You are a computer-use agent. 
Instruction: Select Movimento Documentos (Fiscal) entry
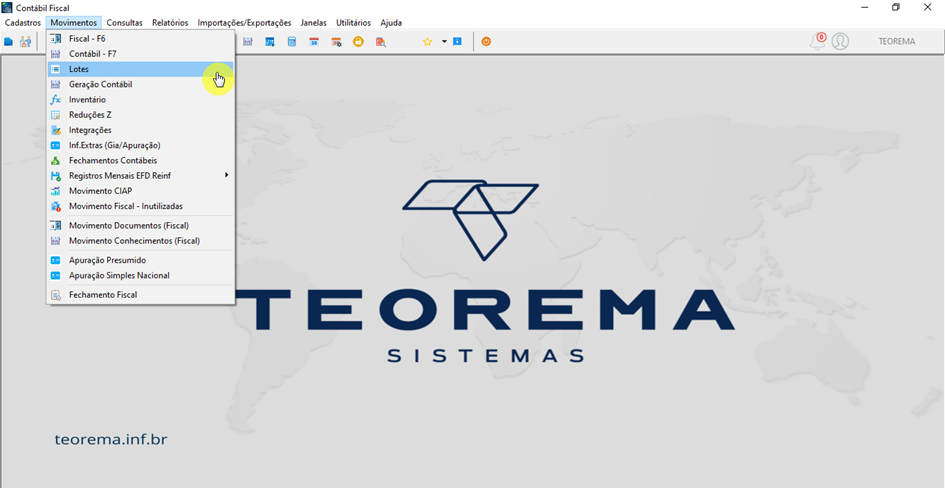pyautogui.click(x=140, y=225)
